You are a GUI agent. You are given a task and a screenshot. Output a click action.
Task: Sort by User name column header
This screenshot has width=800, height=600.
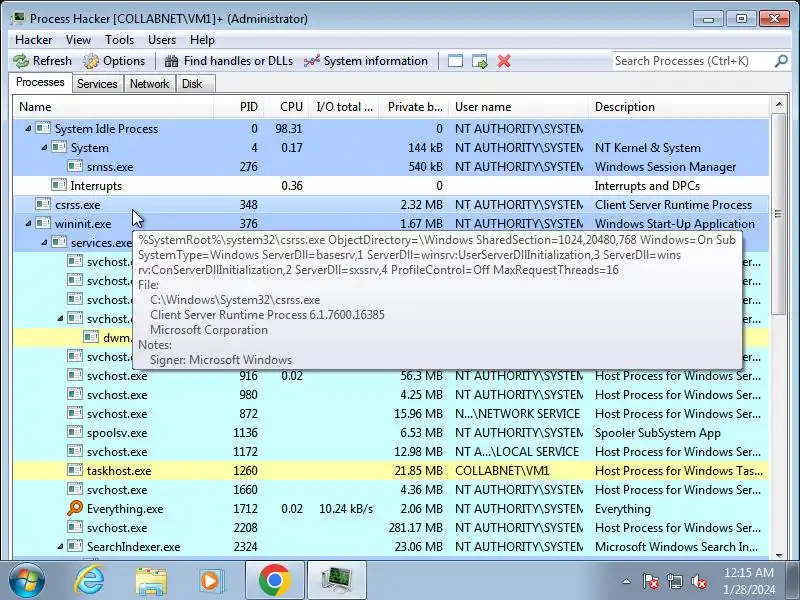coord(518,107)
